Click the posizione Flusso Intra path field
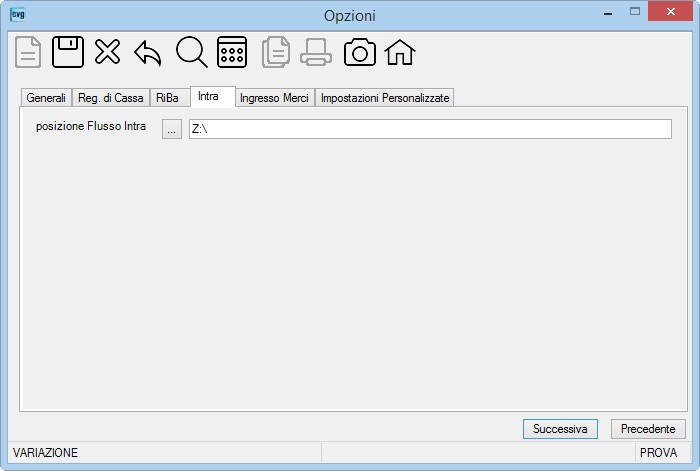700x471 pixels. [x=430, y=129]
